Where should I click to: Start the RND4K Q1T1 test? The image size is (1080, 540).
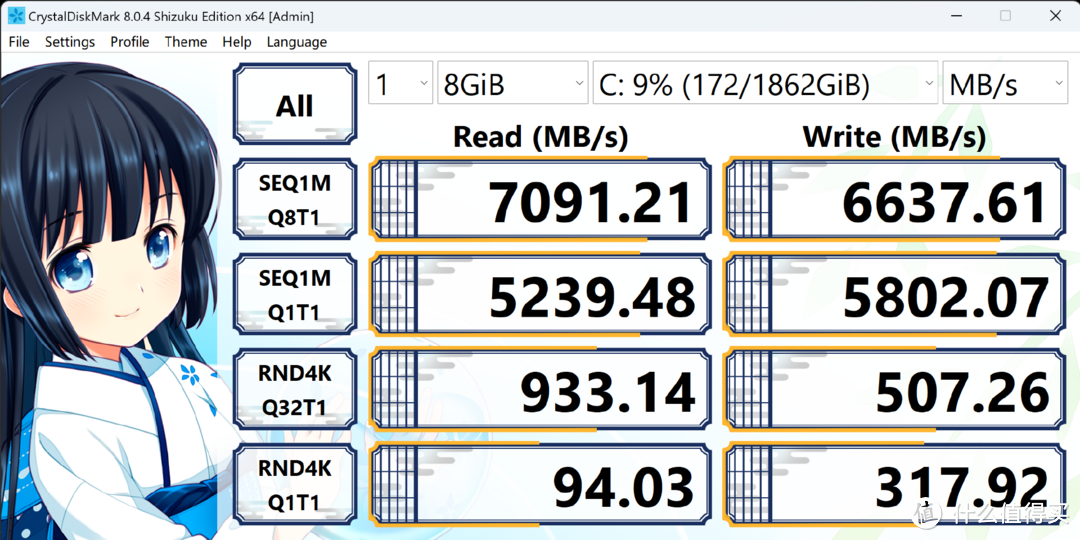[x=295, y=484]
